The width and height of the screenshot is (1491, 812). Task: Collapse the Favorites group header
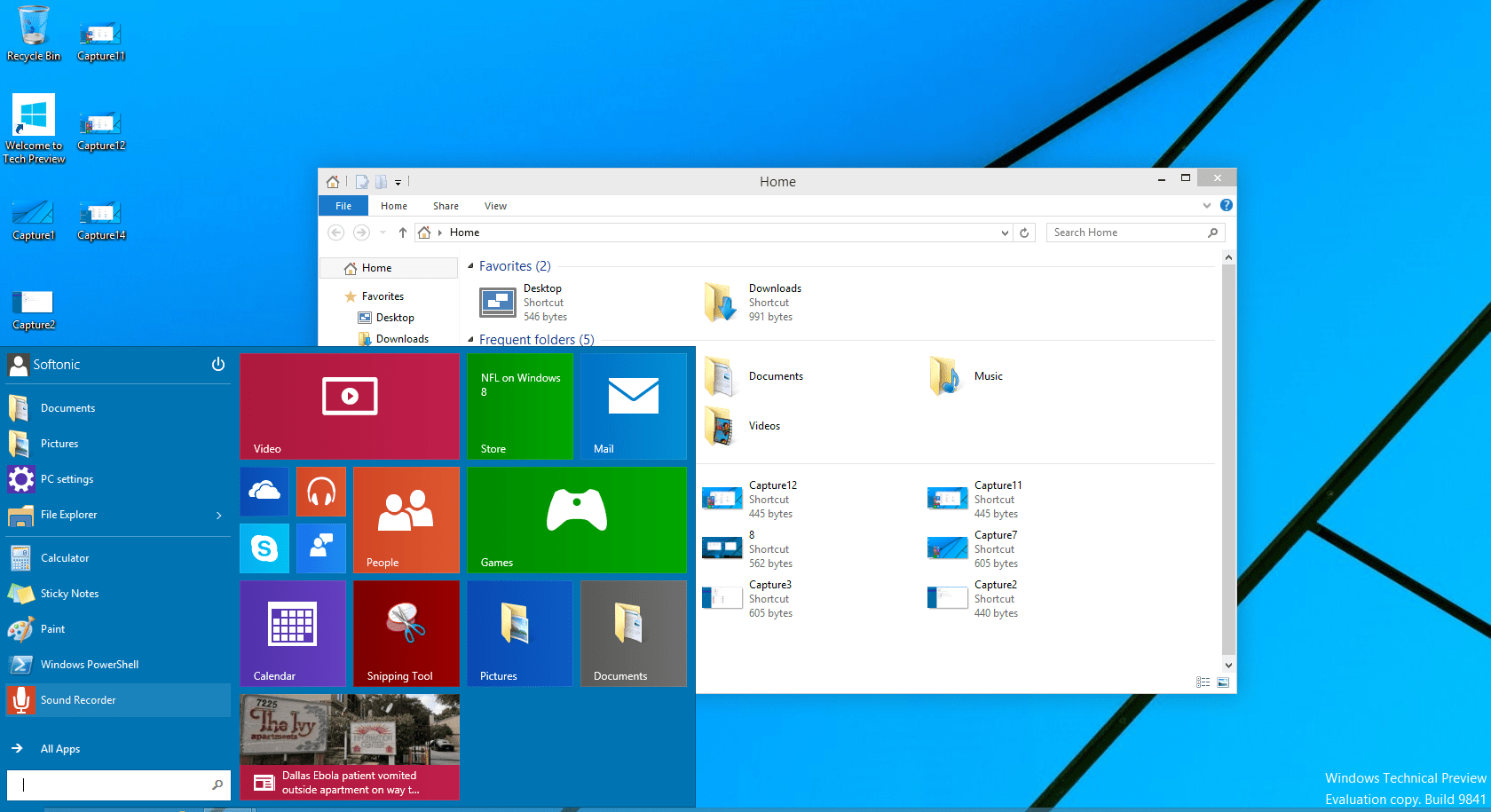point(471,266)
